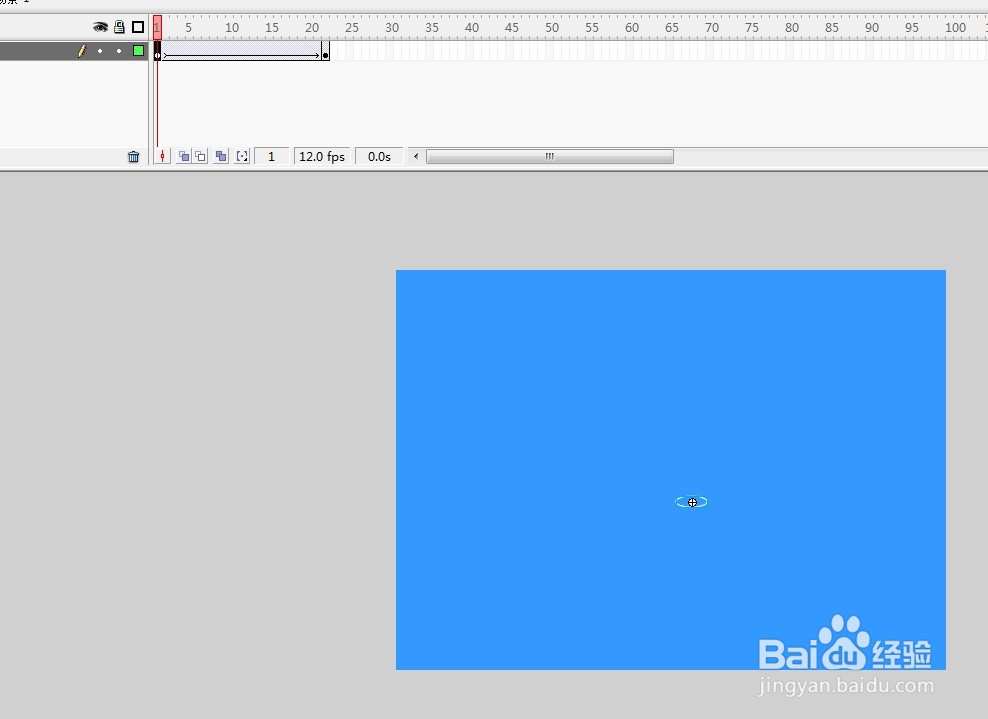Click the timeline scrollbar's left arrow
Viewport: 988px width, 719px height.
(x=416, y=156)
